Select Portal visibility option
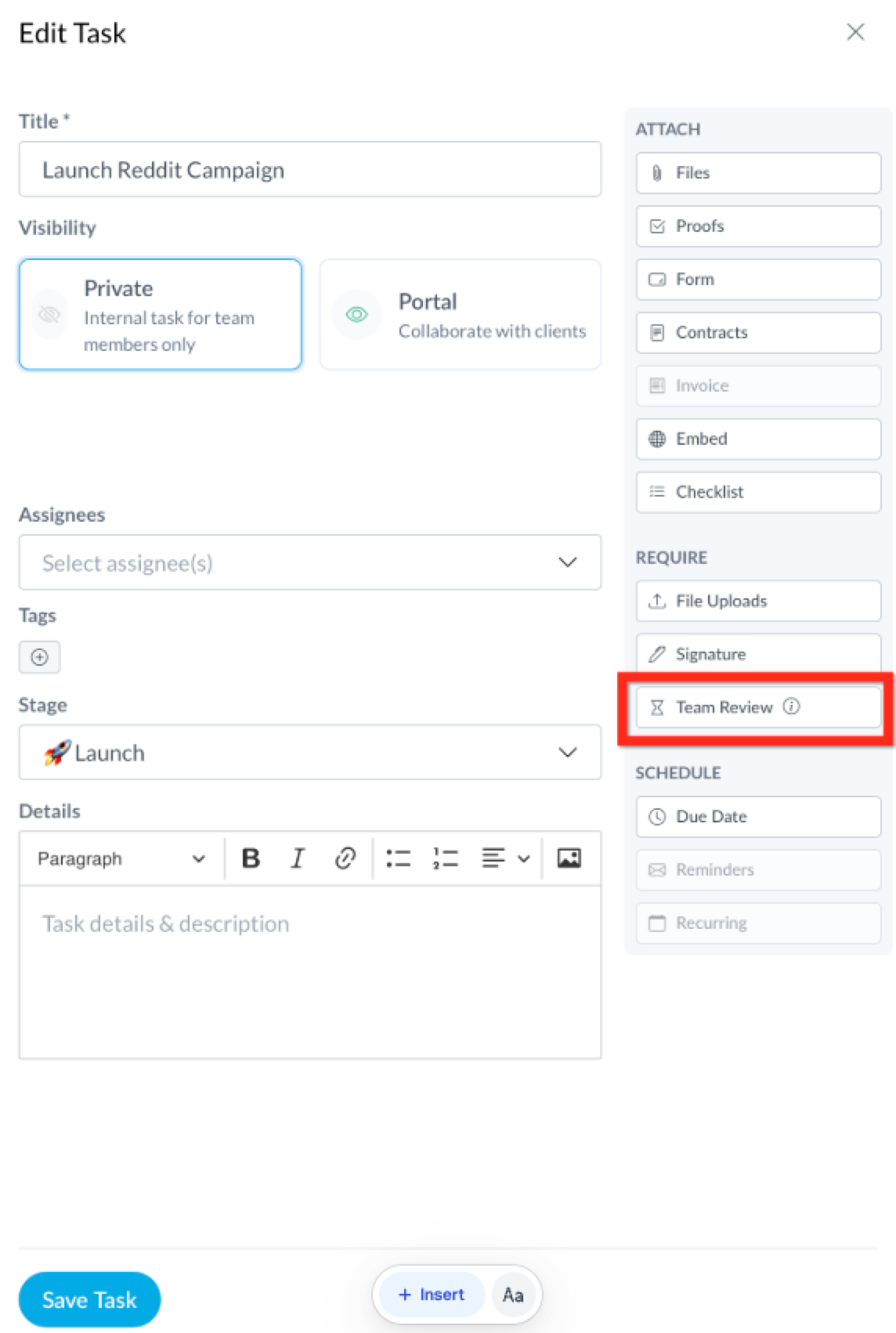This screenshot has height=1333, width=896. (461, 314)
